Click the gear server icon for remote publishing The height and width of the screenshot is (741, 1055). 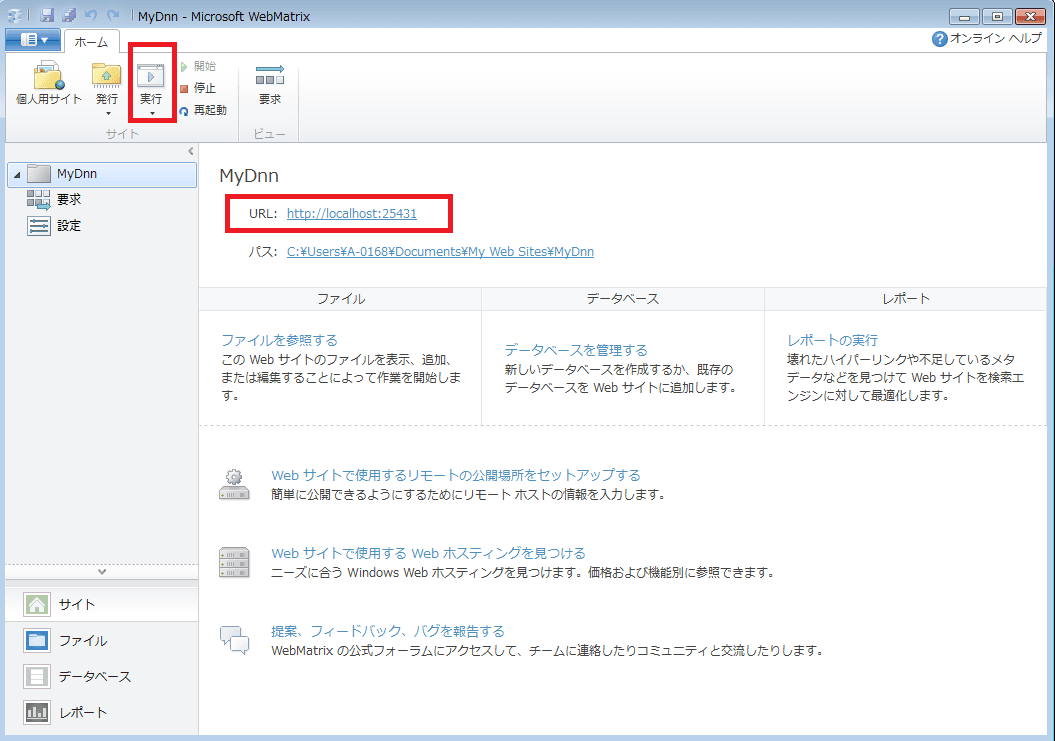(x=234, y=485)
